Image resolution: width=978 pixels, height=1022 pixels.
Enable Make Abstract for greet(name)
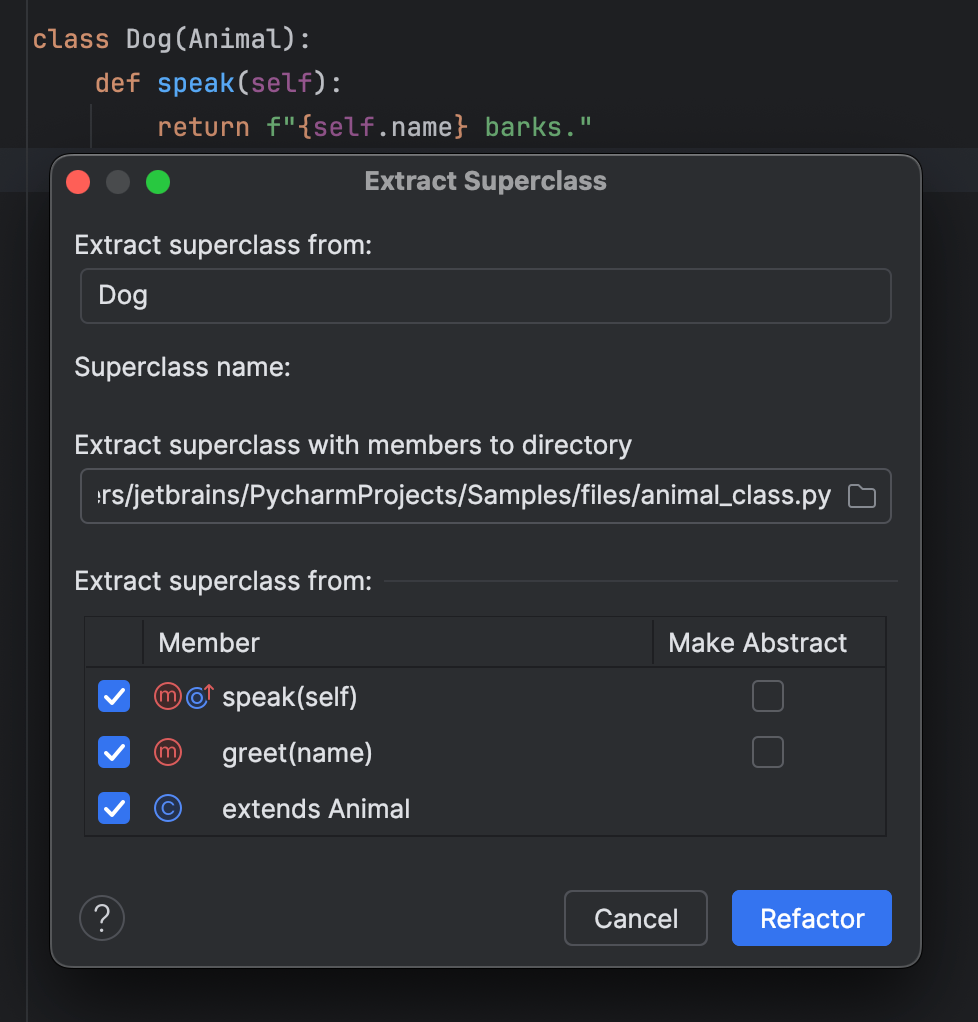[x=767, y=752]
